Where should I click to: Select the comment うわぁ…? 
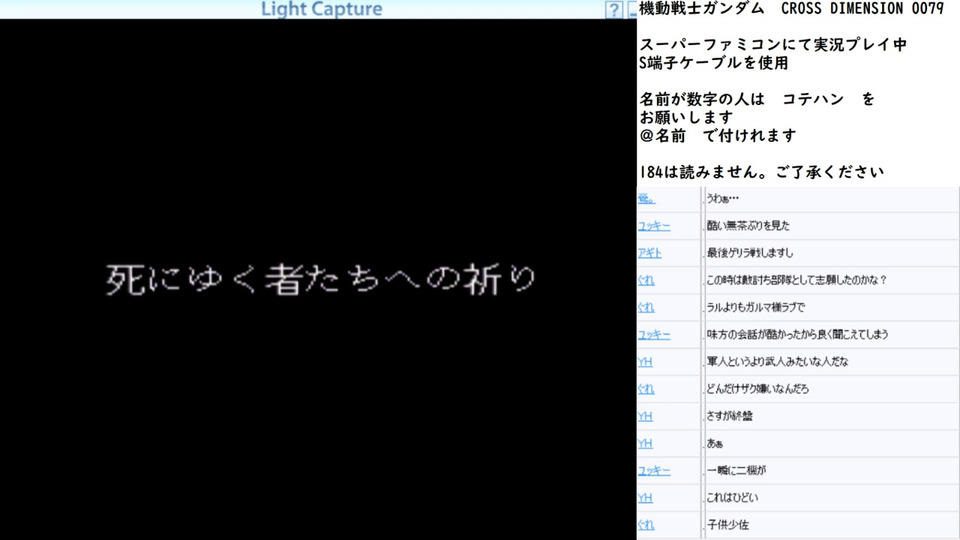point(722,198)
